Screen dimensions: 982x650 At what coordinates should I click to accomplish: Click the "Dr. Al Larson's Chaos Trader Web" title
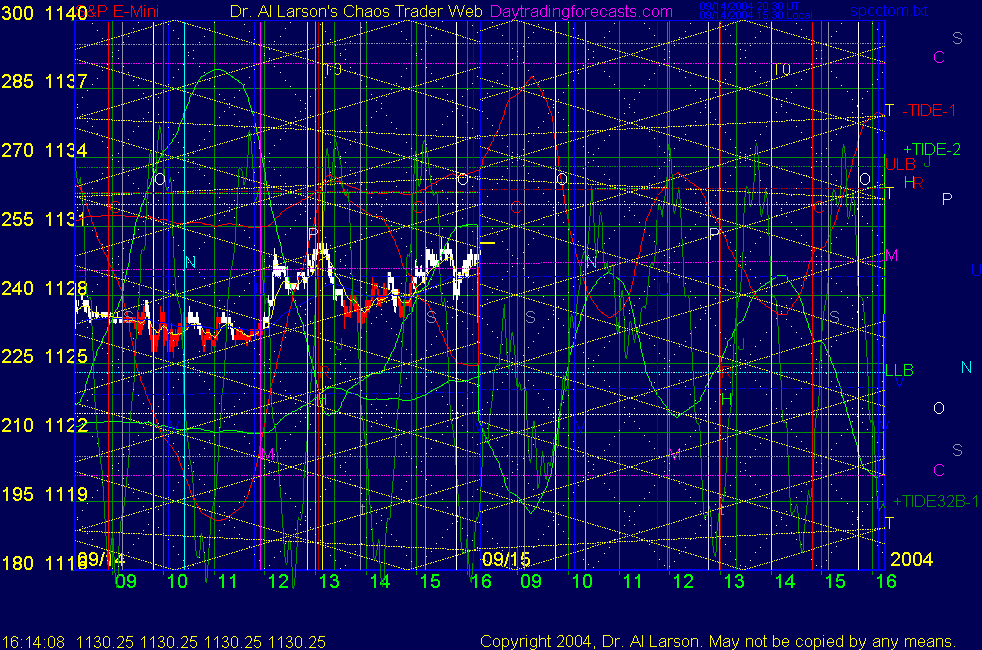tap(356, 11)
